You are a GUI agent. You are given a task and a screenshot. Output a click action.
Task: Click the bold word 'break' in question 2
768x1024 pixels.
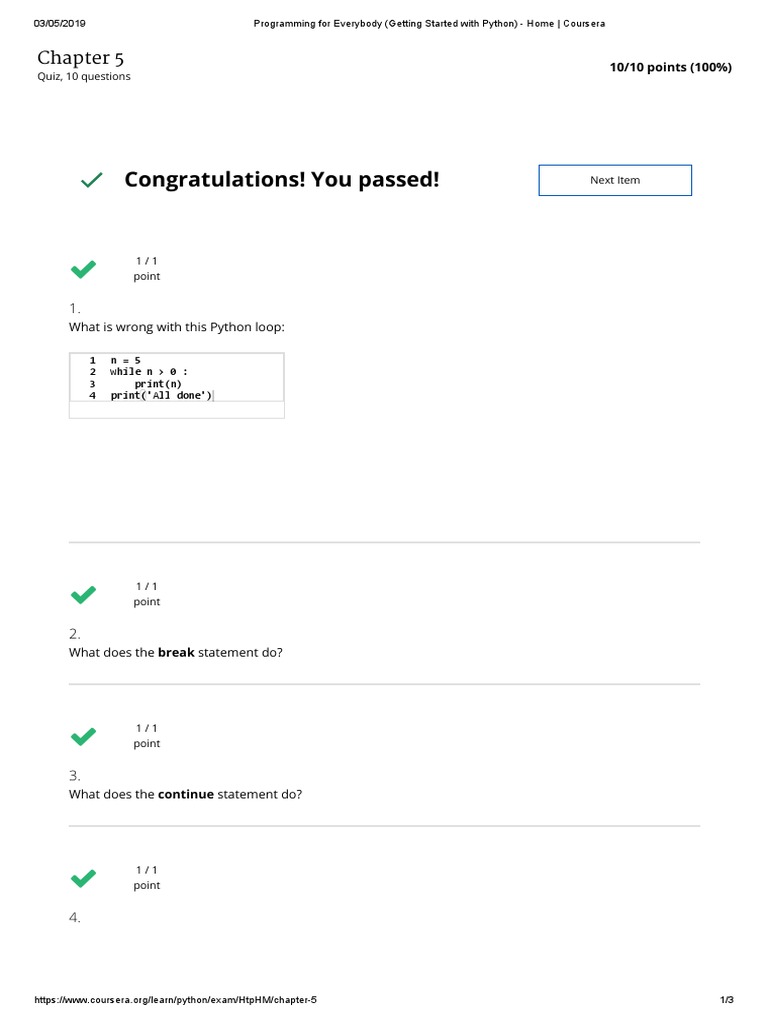176,652
